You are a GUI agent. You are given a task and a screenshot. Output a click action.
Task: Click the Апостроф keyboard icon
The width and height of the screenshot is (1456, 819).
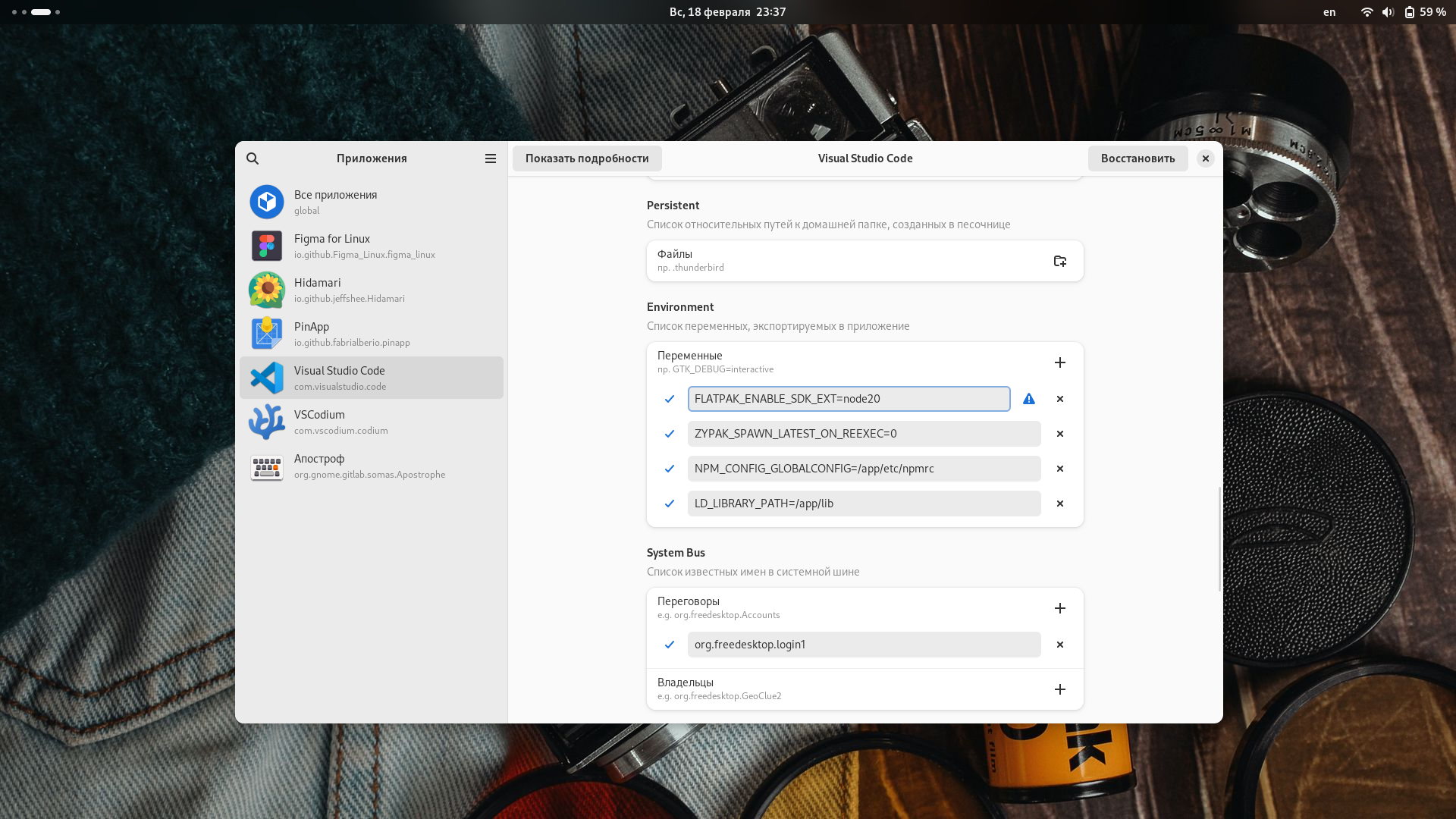(x=267, y=467)
